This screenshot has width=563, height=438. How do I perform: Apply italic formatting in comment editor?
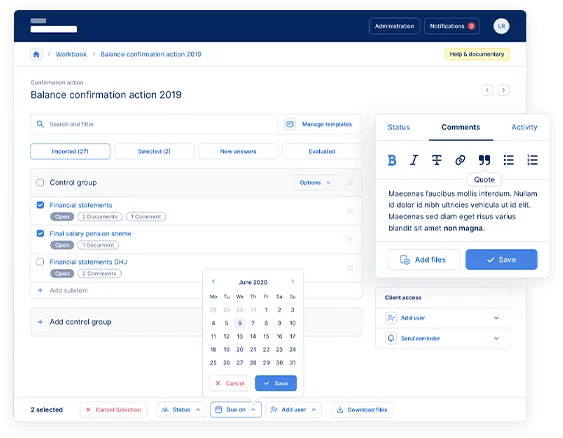(414, 160)
